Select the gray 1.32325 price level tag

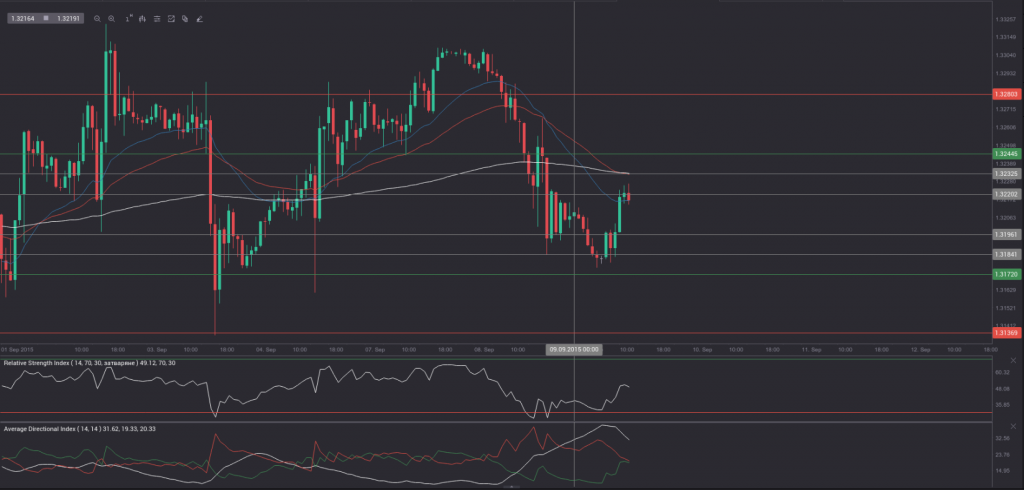coord(1006,174)
